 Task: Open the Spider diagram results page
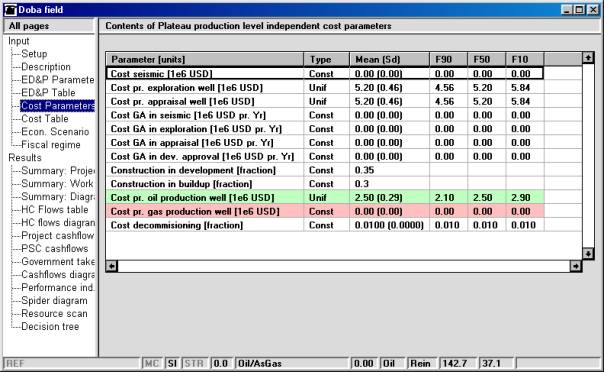54,301
